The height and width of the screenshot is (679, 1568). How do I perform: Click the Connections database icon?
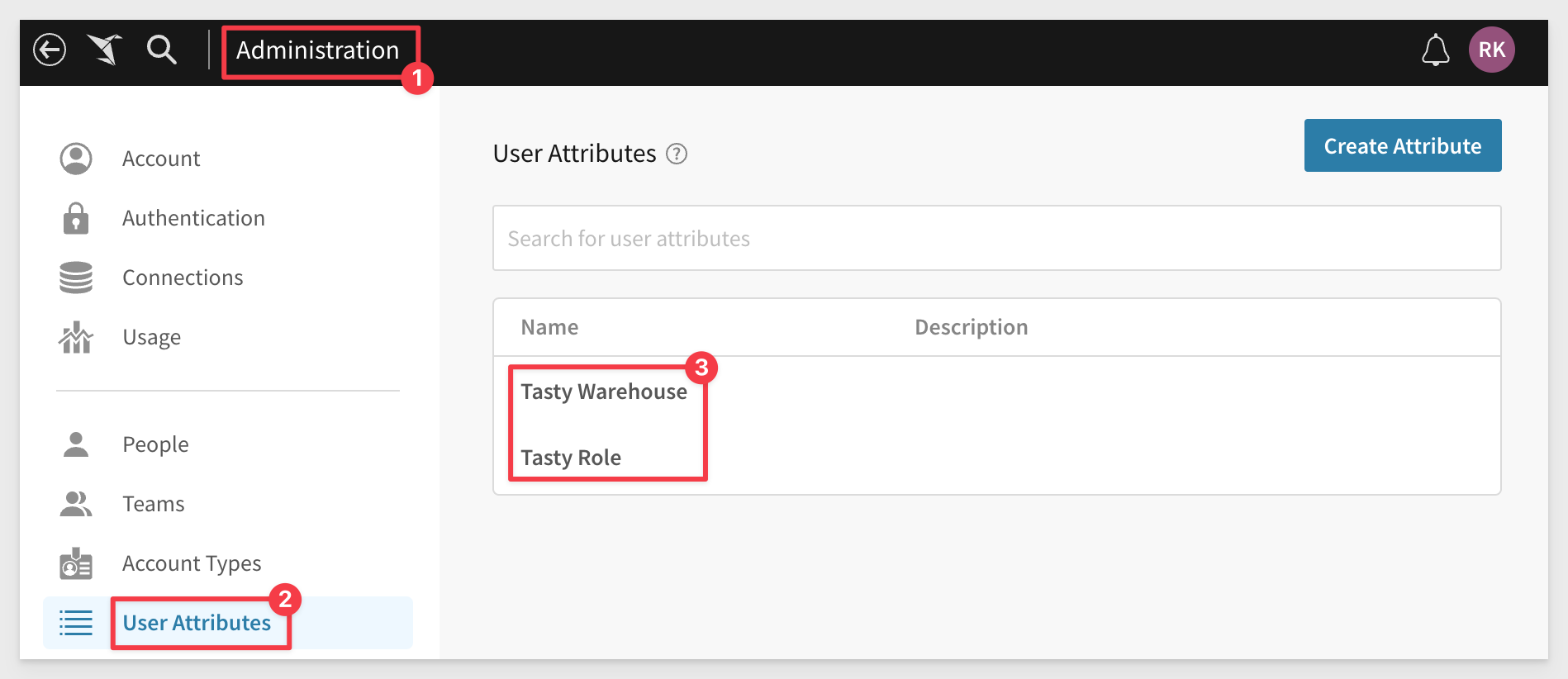[76, 278]
